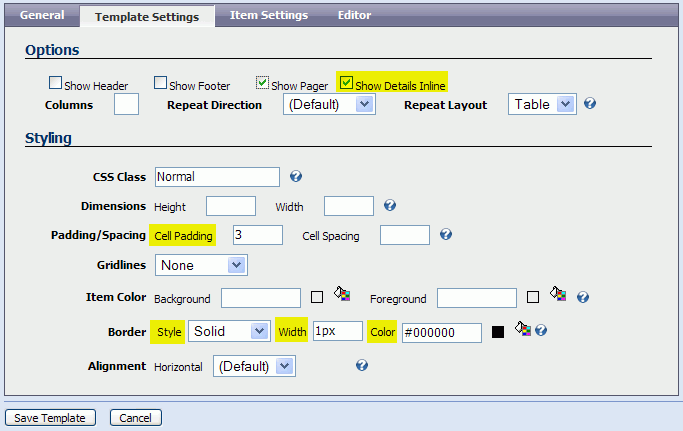Open help icon next to Repeat Layout
The image size is (683, 431).
(x=590, y=104)
